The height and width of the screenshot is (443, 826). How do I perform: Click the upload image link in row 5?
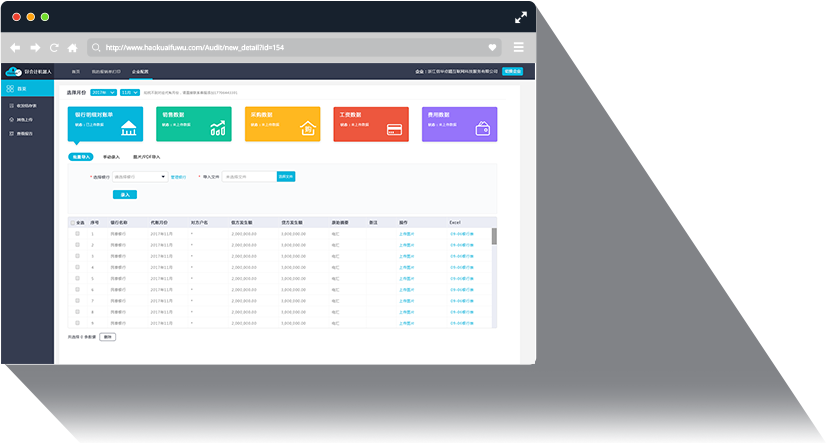point(406,279)
